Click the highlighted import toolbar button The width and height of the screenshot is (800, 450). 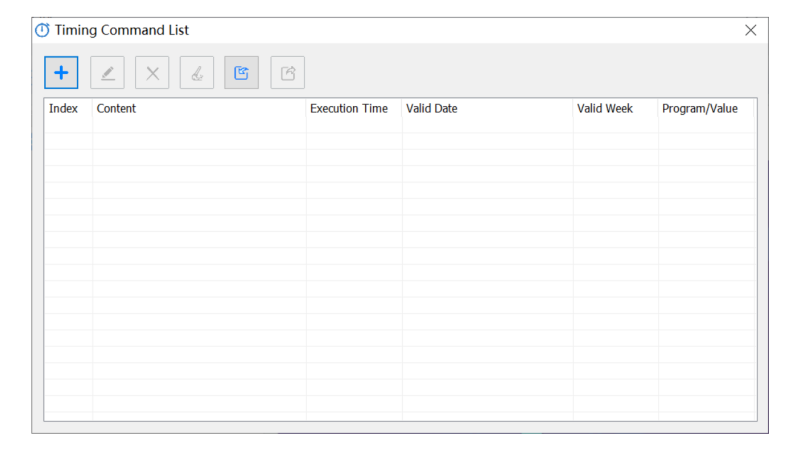tap(241, 72)
